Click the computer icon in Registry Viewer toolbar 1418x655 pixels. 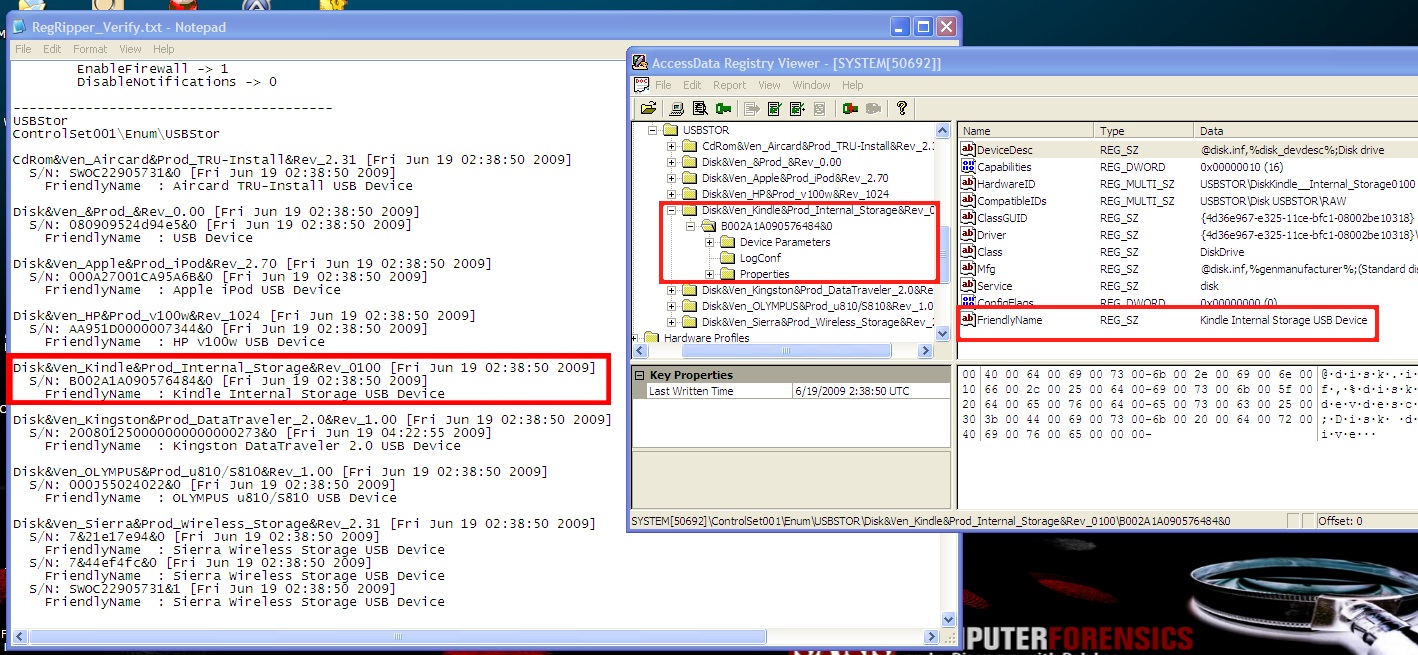coord(677,108)
